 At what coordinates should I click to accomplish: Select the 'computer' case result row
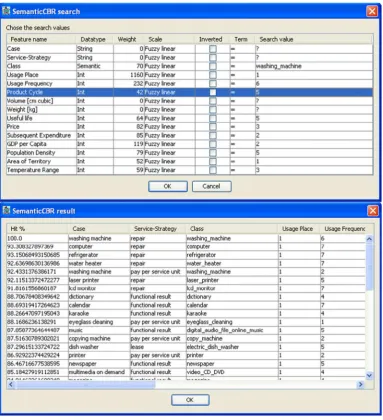coord(186,247)
